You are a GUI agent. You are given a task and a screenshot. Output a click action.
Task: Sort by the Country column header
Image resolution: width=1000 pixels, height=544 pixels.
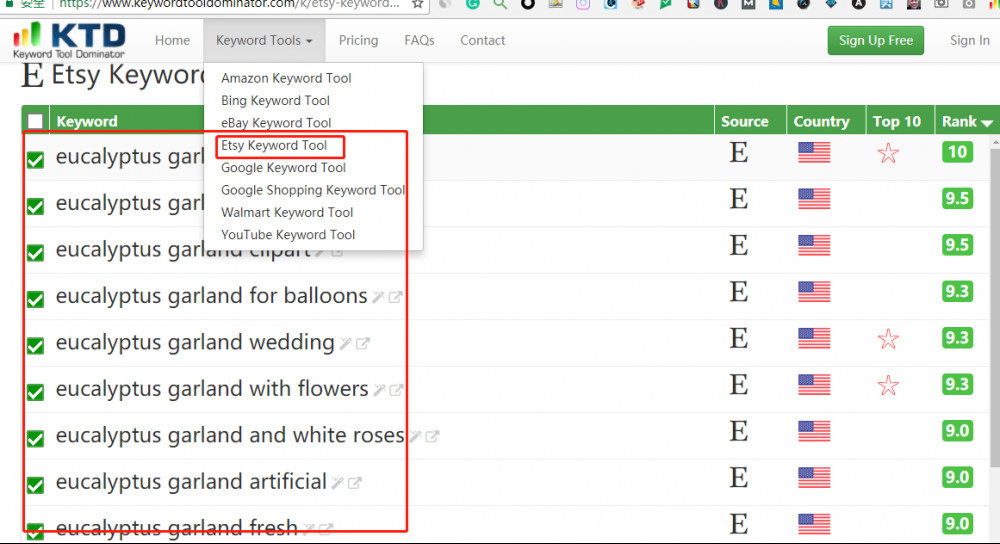tap(821, 121)
